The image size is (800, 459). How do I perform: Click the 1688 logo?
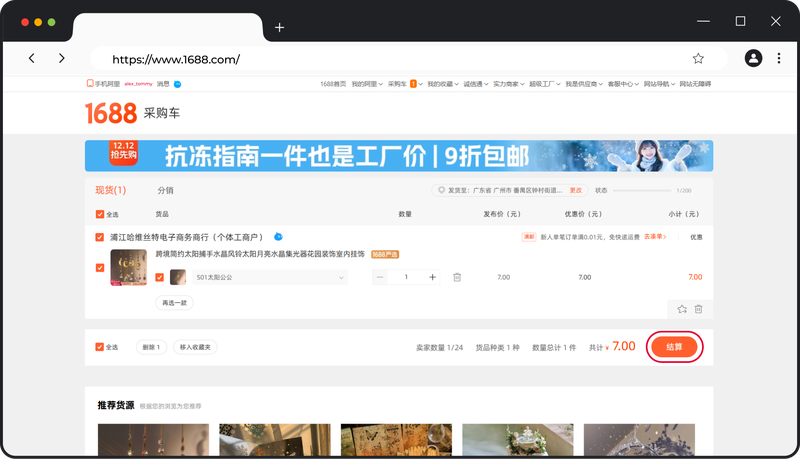[107, 113]
